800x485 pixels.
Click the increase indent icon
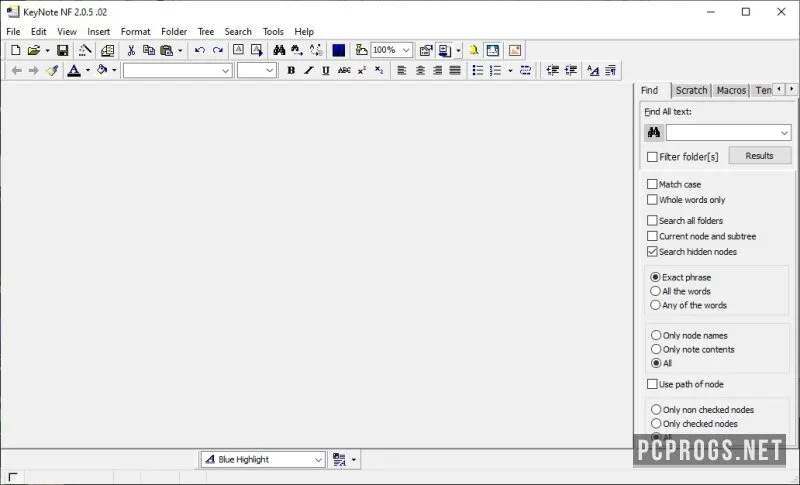[x=570, y=70]
